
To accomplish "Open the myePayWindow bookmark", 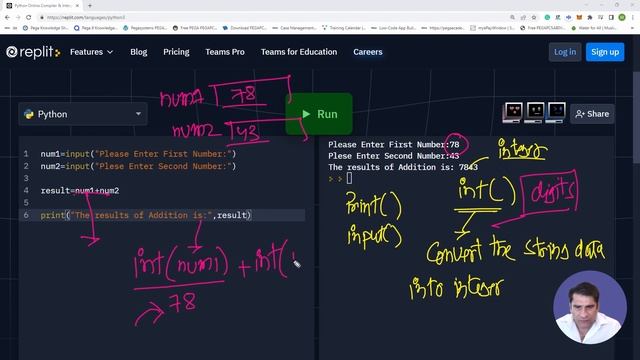I will (x=493, y=28).
